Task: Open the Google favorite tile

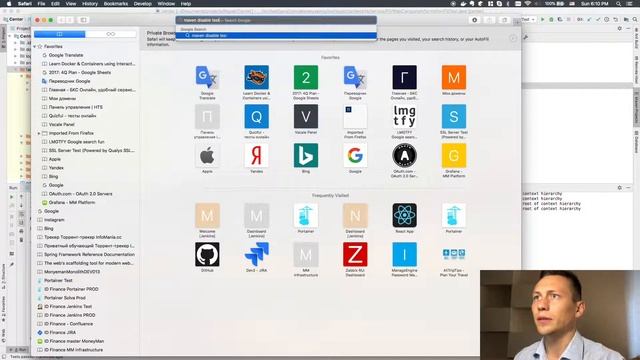Action: 355,156
